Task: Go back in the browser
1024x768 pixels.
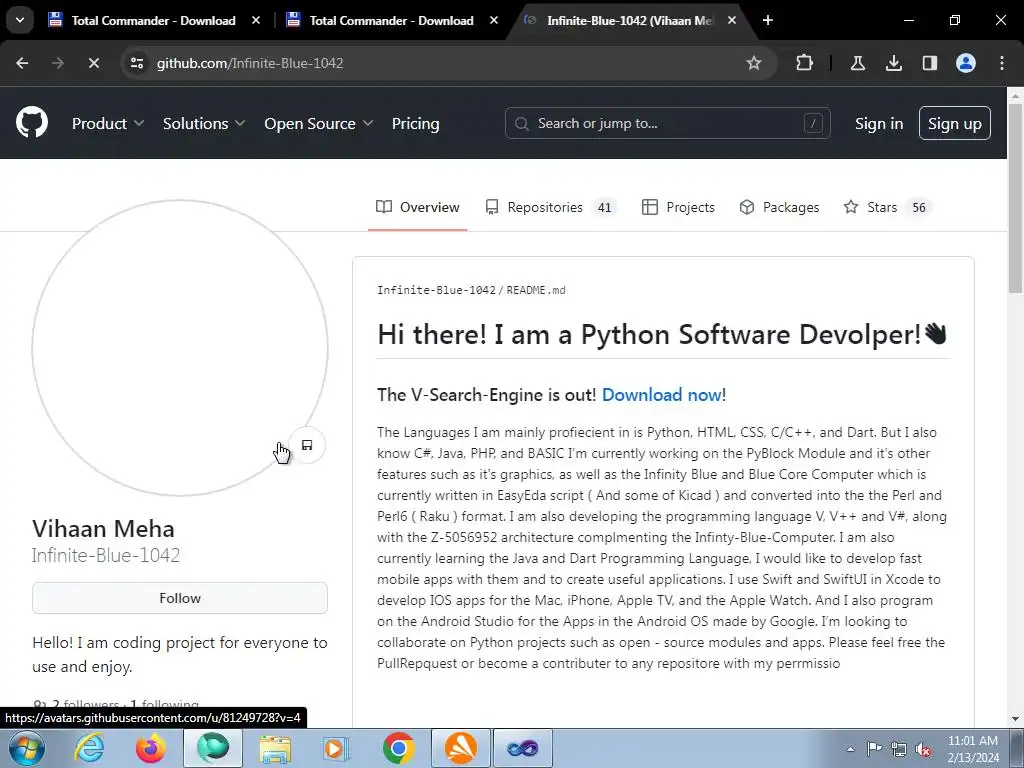Action: click(22, 63)
